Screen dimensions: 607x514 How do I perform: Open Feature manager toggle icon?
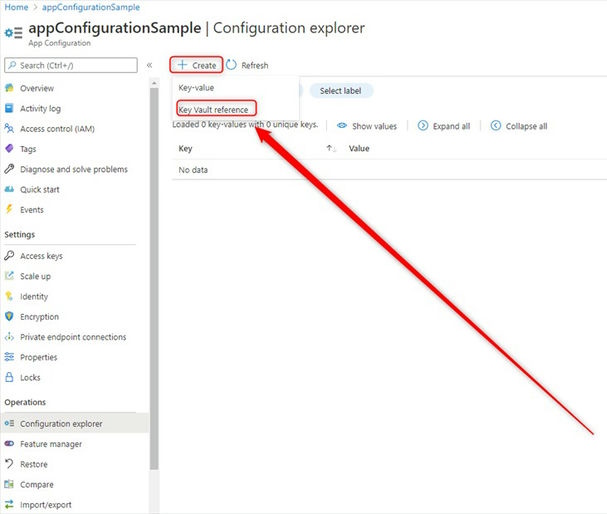tap(9, 444)
